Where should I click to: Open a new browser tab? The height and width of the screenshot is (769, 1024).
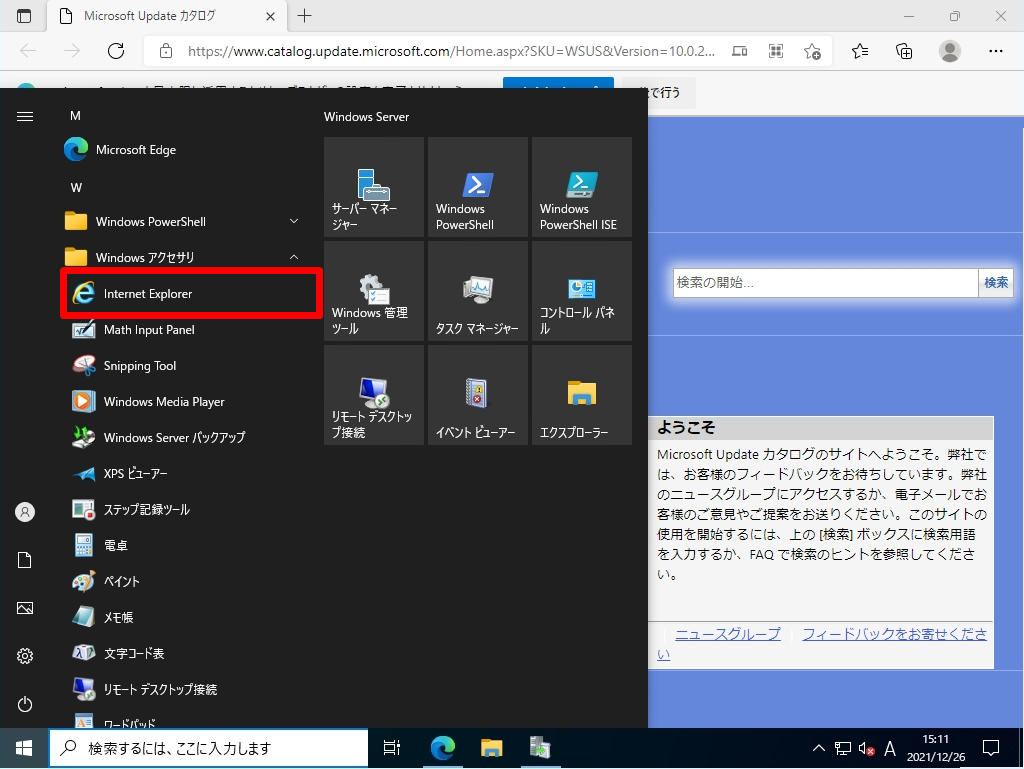[x=304, y=16]
